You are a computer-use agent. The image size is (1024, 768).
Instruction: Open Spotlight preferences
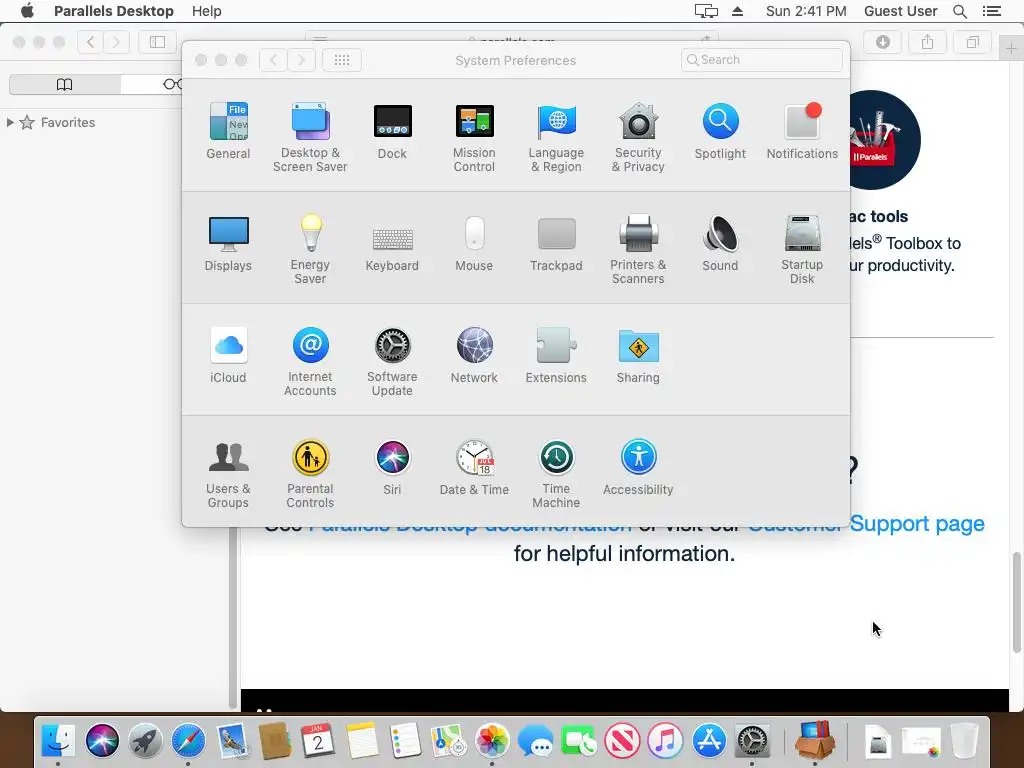[720, 131]
